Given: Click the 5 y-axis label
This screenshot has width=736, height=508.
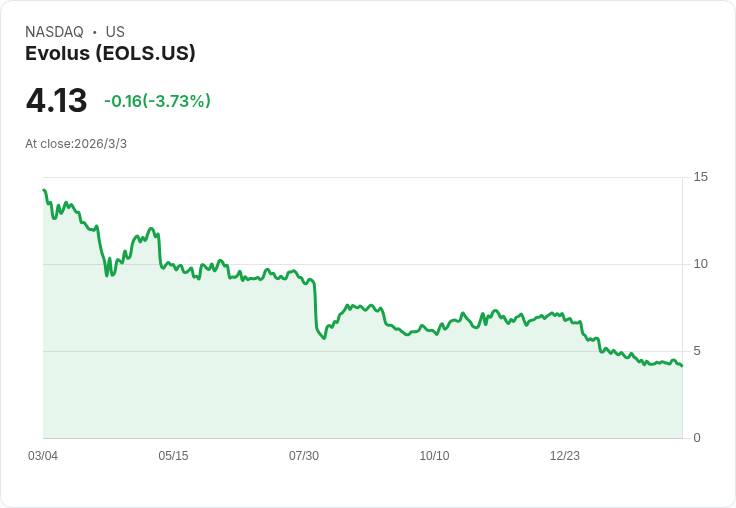Looking at the screenshot, I should coord(697,351).
